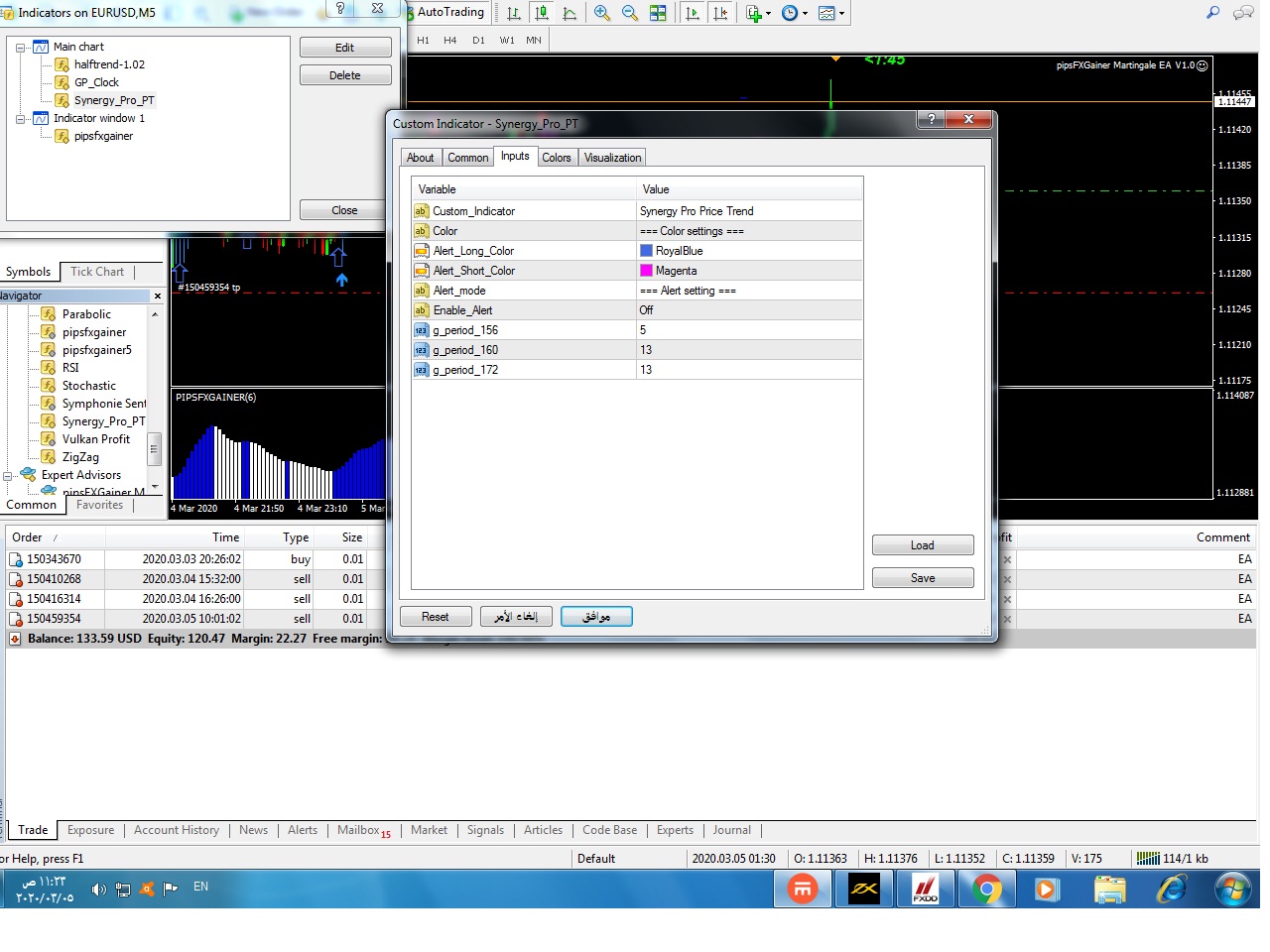This screenshot has width=1270, height=952.
Task: Click the Delete button in Indicators window
Action: tap(345, 75)
